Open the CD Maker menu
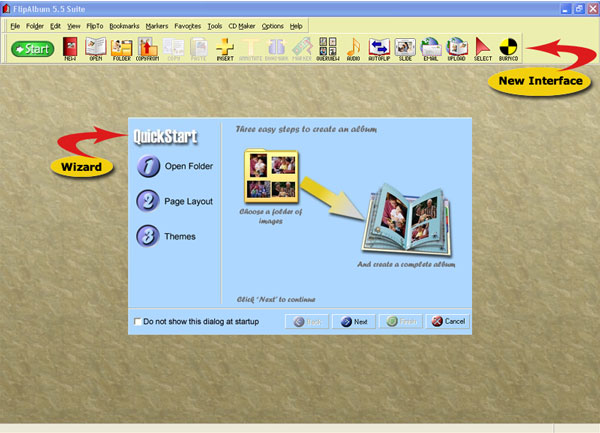 coord(241,26)
